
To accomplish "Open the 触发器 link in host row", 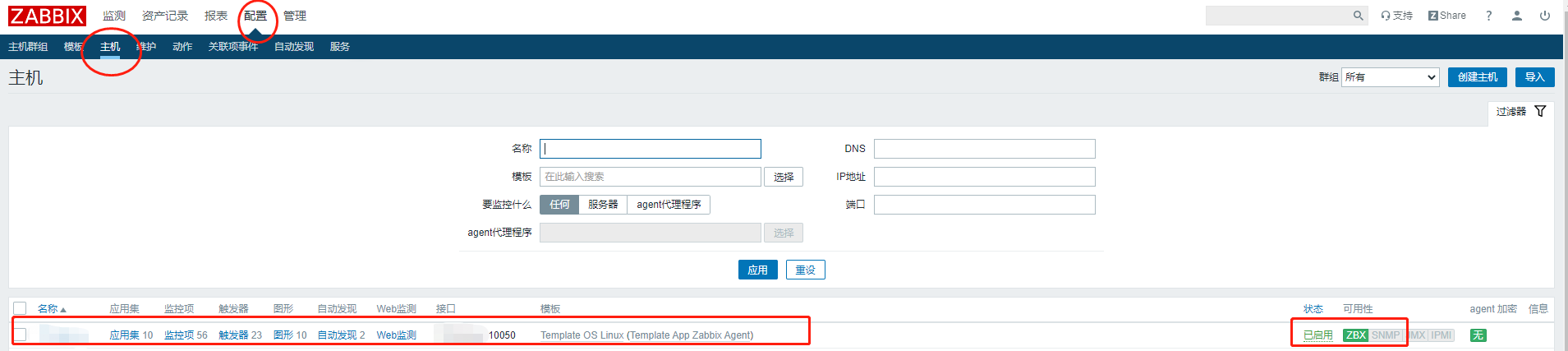I will (233, 335).
